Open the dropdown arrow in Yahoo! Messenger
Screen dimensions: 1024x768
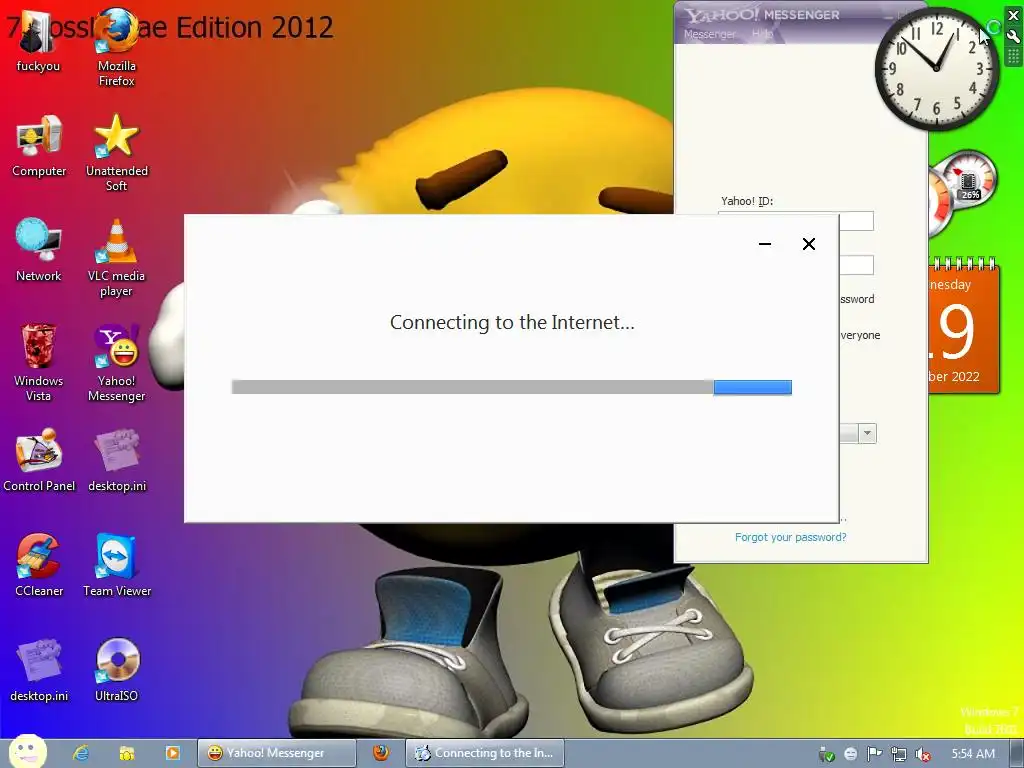[867, 433]
